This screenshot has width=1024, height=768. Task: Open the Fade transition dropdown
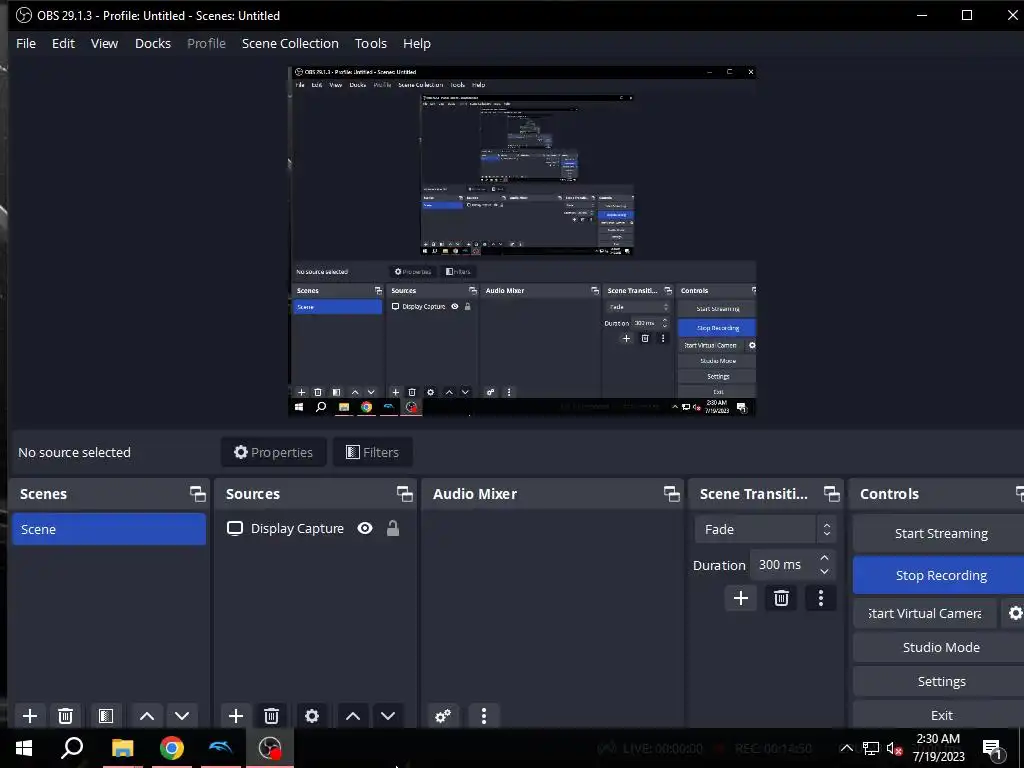[x=765, y=530]
